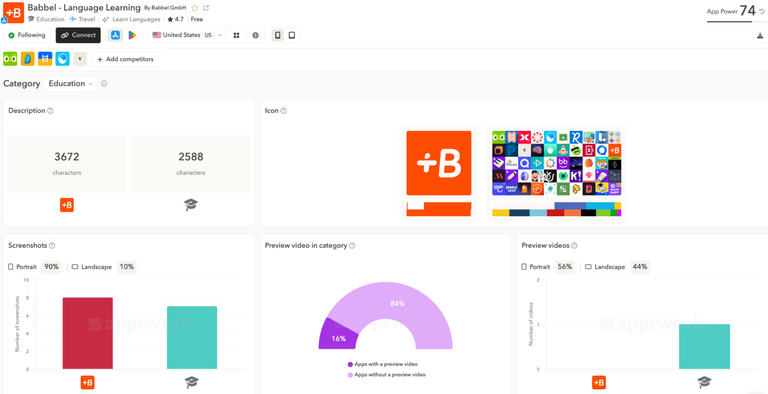
Task: Click the four-square grid icon
Action: point(237,35)
